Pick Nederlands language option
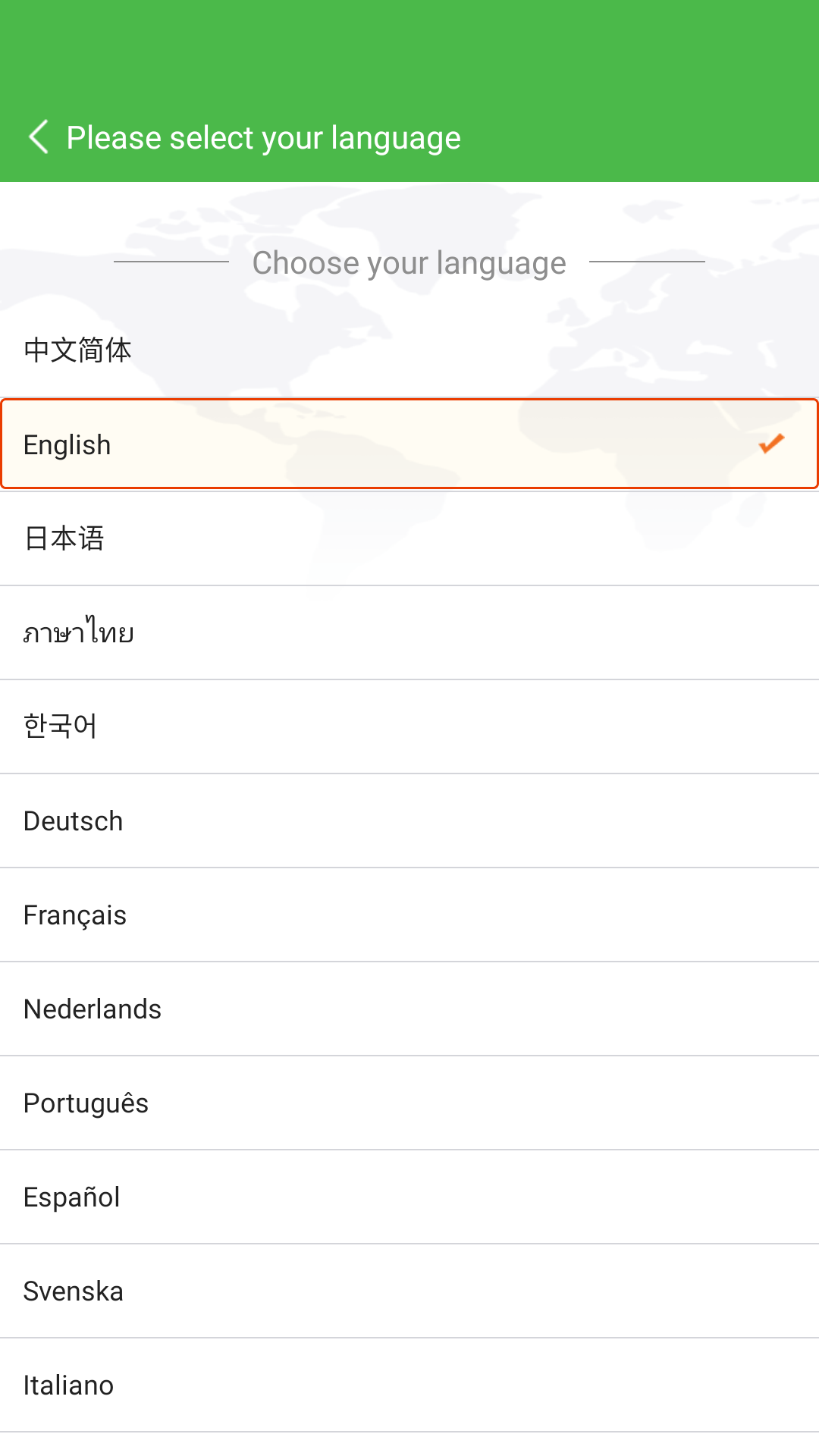Screen dimensions: 819x1456 (x=93, y=1009)
